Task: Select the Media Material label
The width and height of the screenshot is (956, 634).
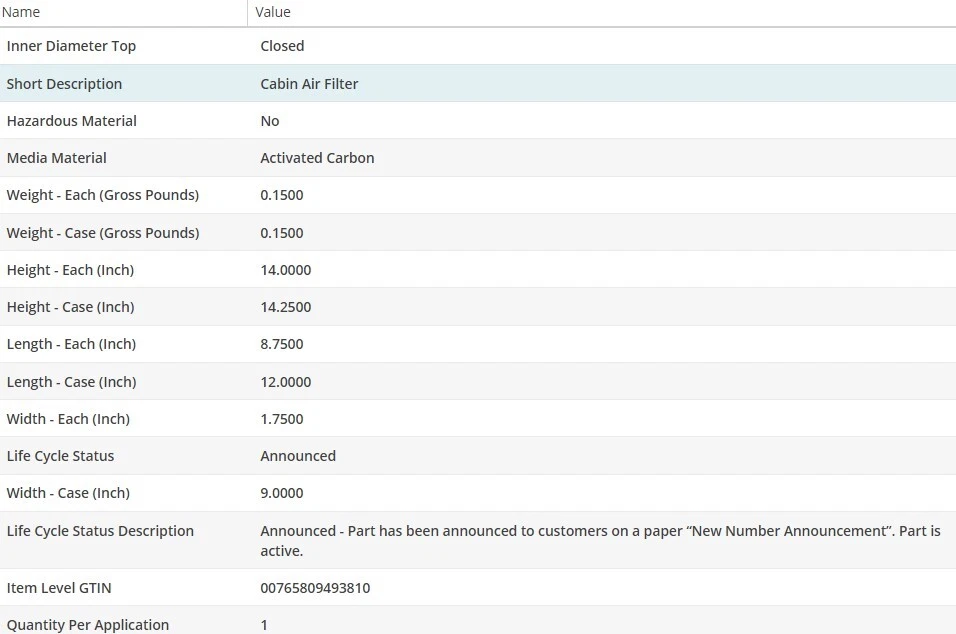Action: pos(57,158)
